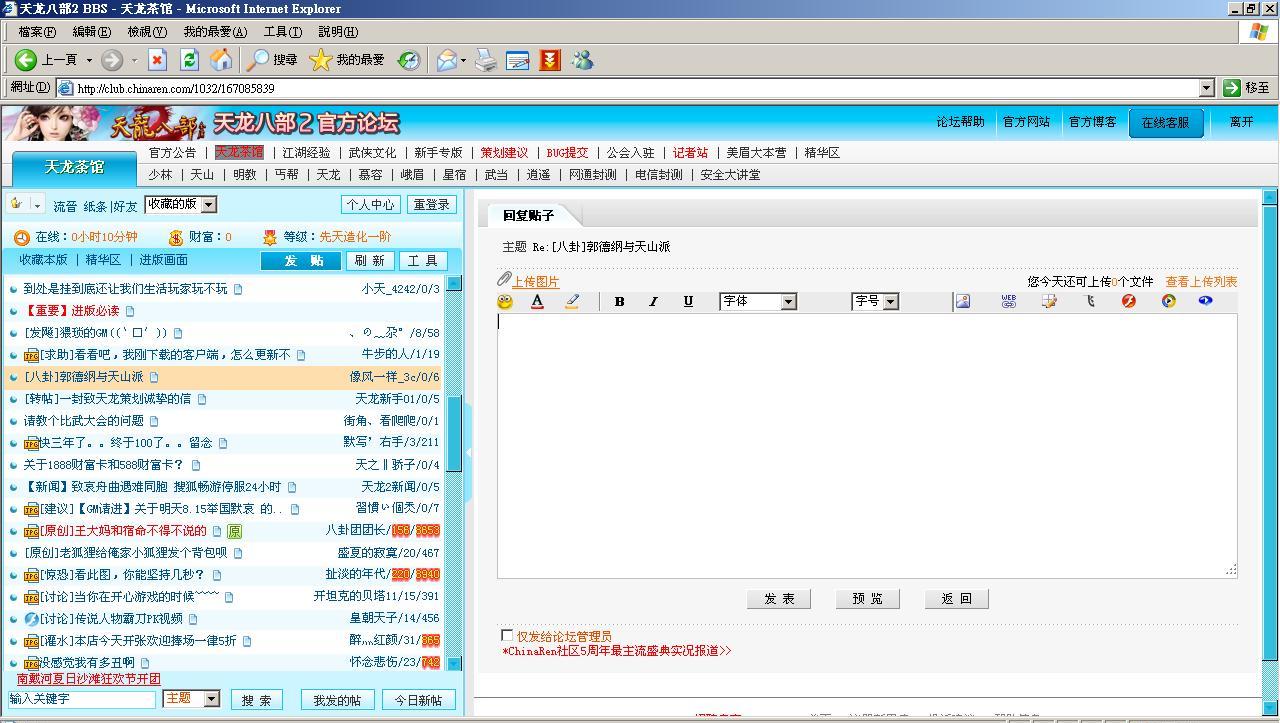Click the blue eye editor icon
Viewport: 1280px width, 723px height.
pos(1205,301)
